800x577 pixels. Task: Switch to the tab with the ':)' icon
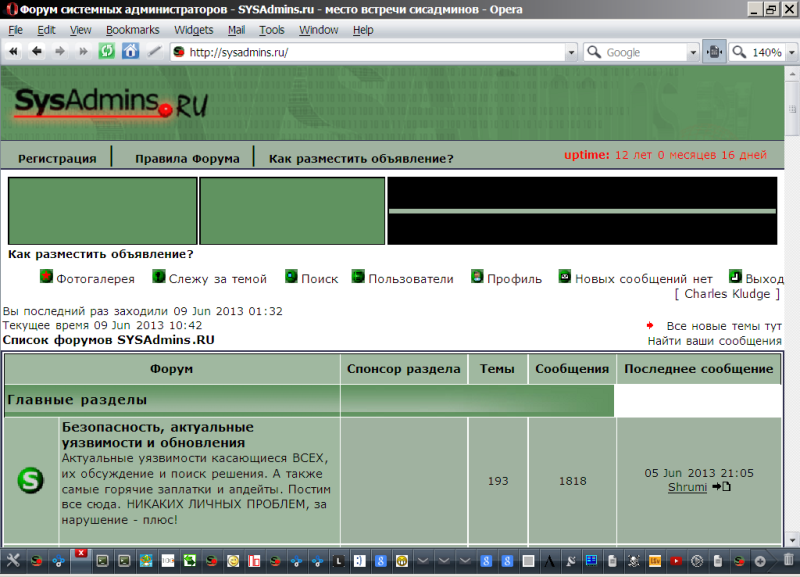pyautogui.click(x=360, y=561)
